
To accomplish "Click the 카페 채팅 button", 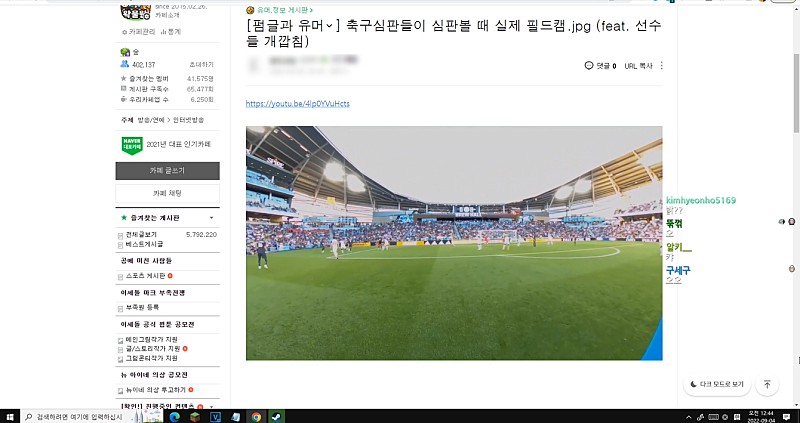I will [167, 193].
